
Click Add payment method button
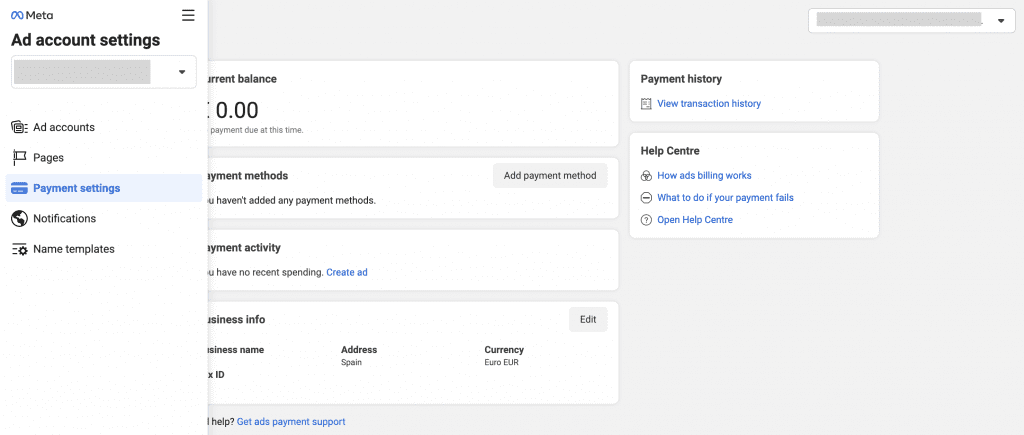pos(550,176)
